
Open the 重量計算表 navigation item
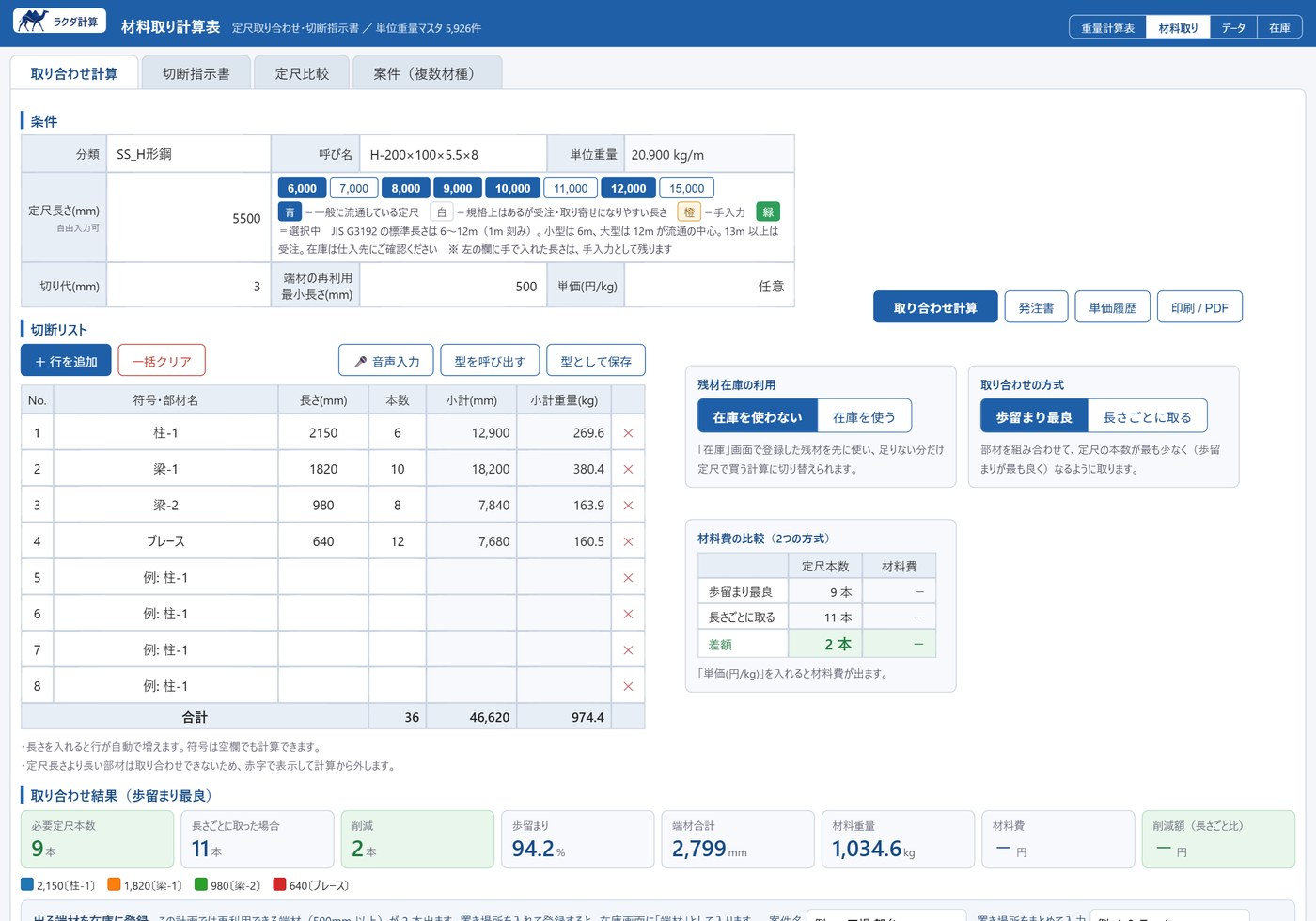pos(1107,27)
